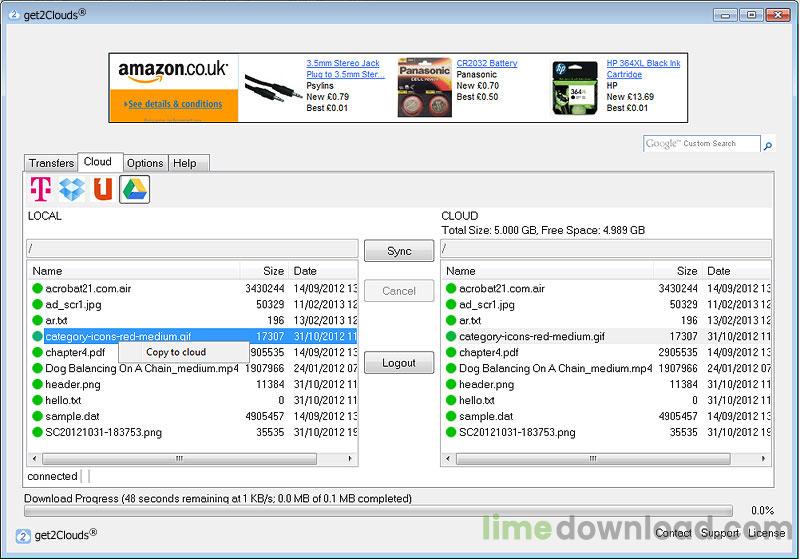
Task: Switch to the Cloud tab
Action: pyautogui.click(x=100, y=162)
